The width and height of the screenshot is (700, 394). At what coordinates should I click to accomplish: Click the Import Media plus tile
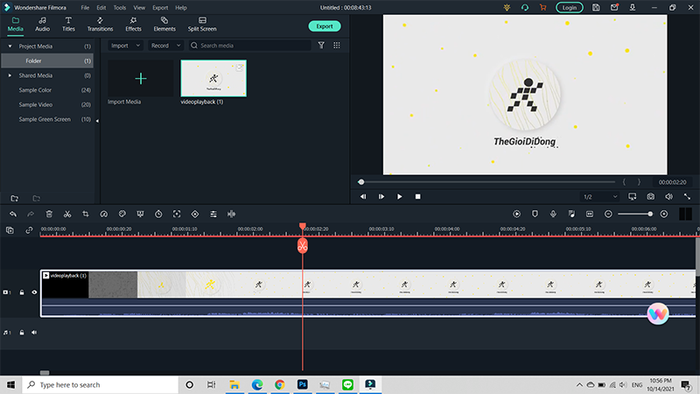(x=141, y=79)
